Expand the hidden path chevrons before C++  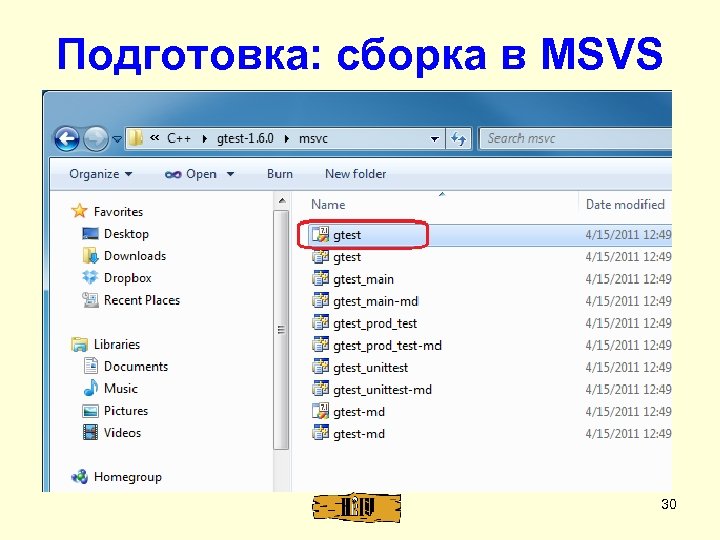point(155,137)
